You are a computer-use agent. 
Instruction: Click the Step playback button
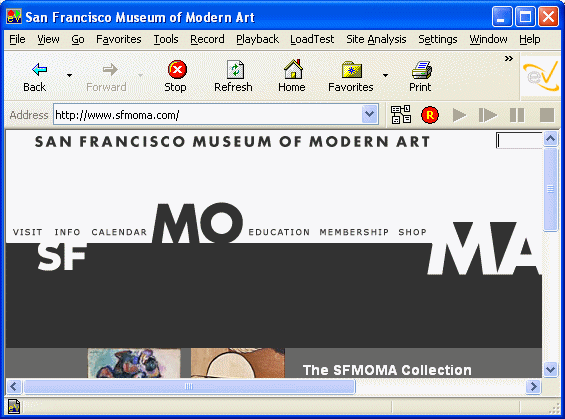(488, 115)
